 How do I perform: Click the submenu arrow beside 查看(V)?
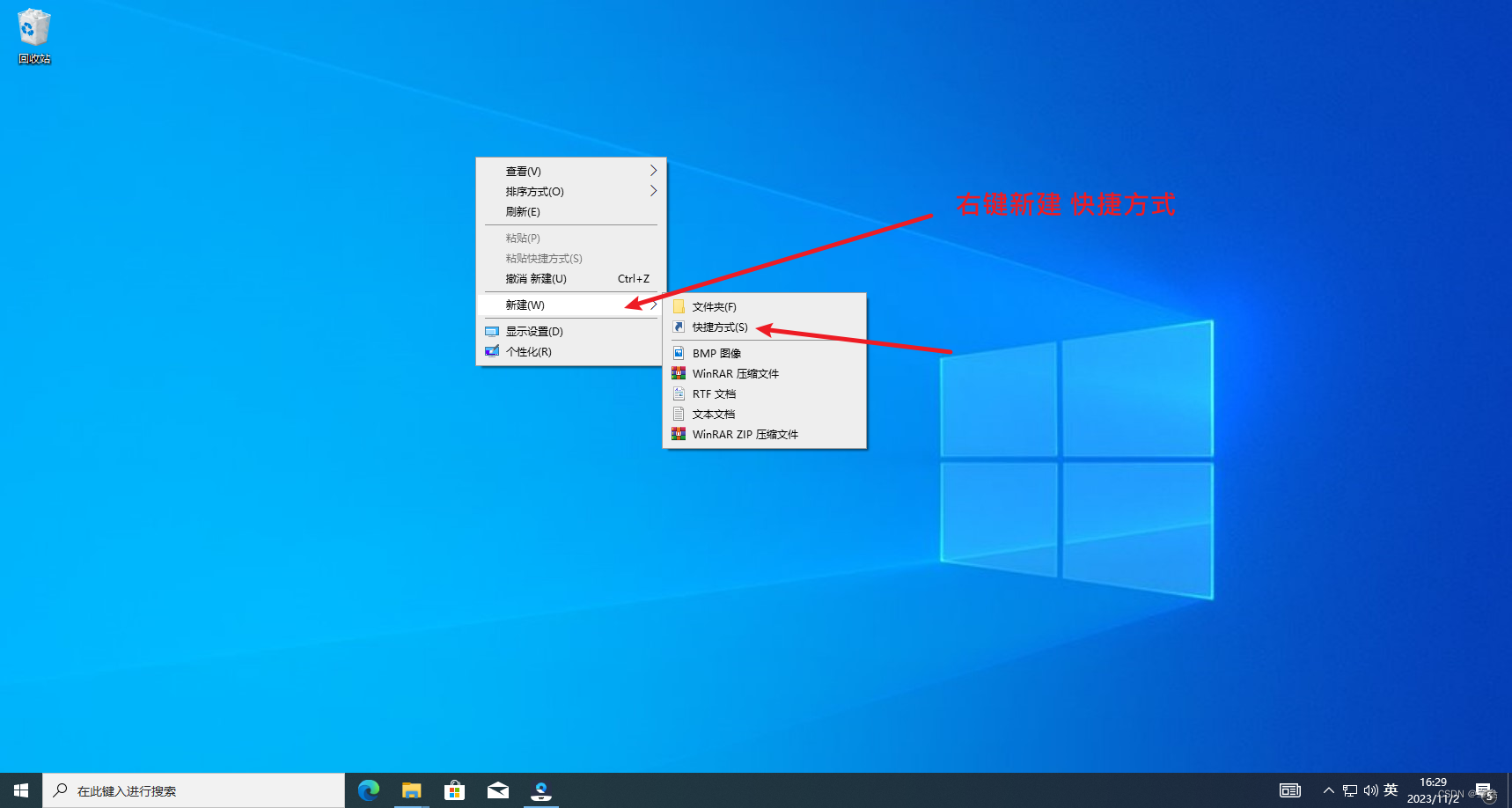pyautogui.click(x=653, y=171)
